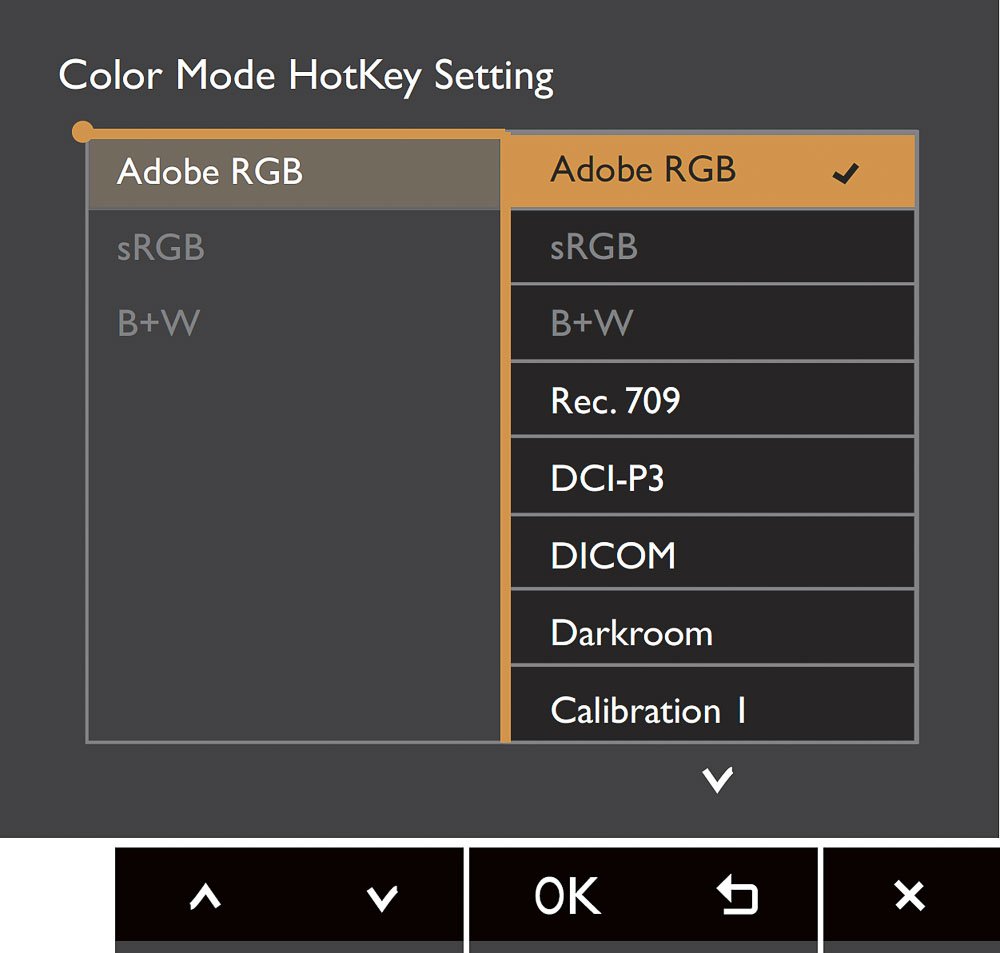Go back using the return arrow icon
The image size is (1000, 953).
737,894
